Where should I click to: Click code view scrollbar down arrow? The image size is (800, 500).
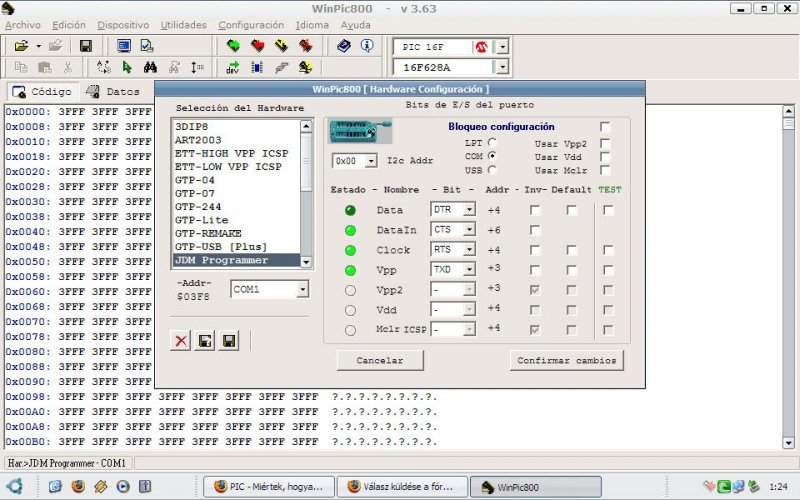[x=788, y=443]
